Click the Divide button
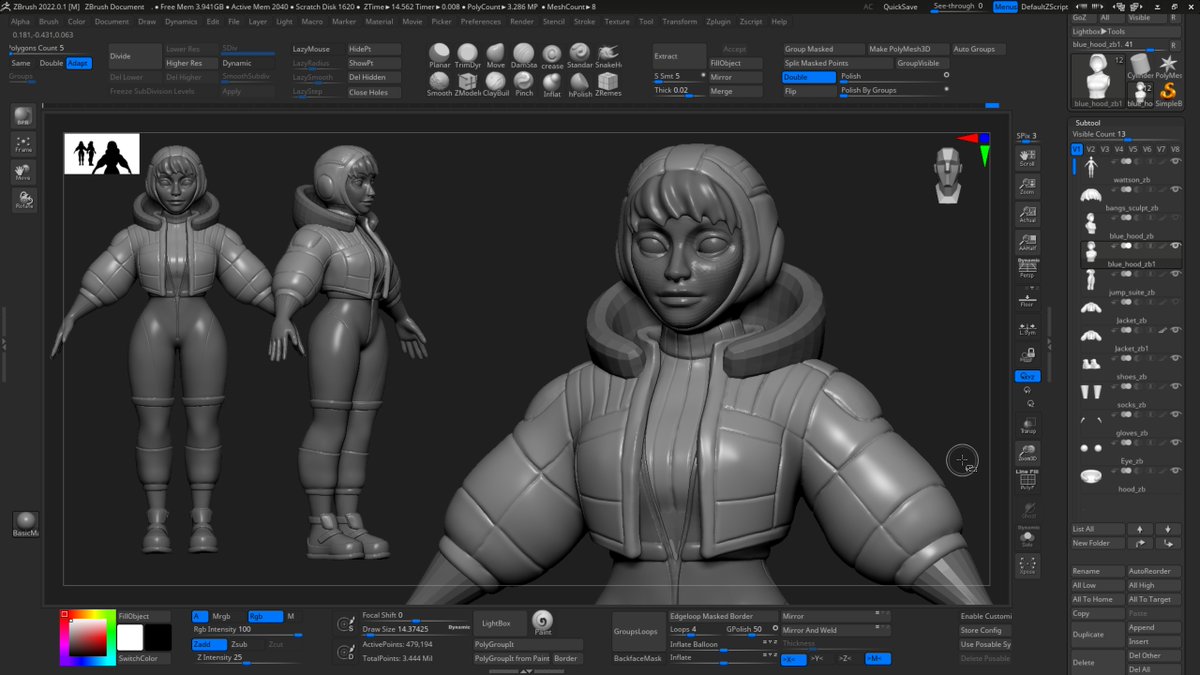Screen dimensions: 1200x675 tap(134, 56)
